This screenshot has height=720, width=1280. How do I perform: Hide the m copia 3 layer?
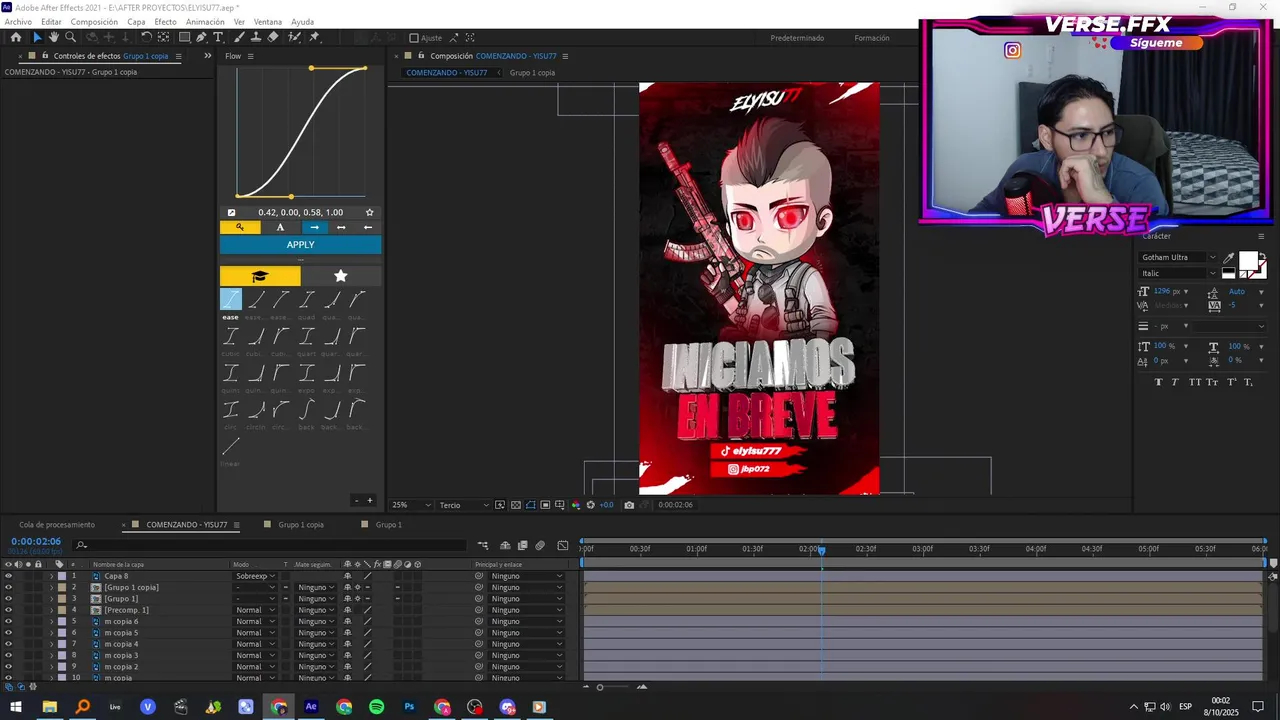tap(8, 655)
